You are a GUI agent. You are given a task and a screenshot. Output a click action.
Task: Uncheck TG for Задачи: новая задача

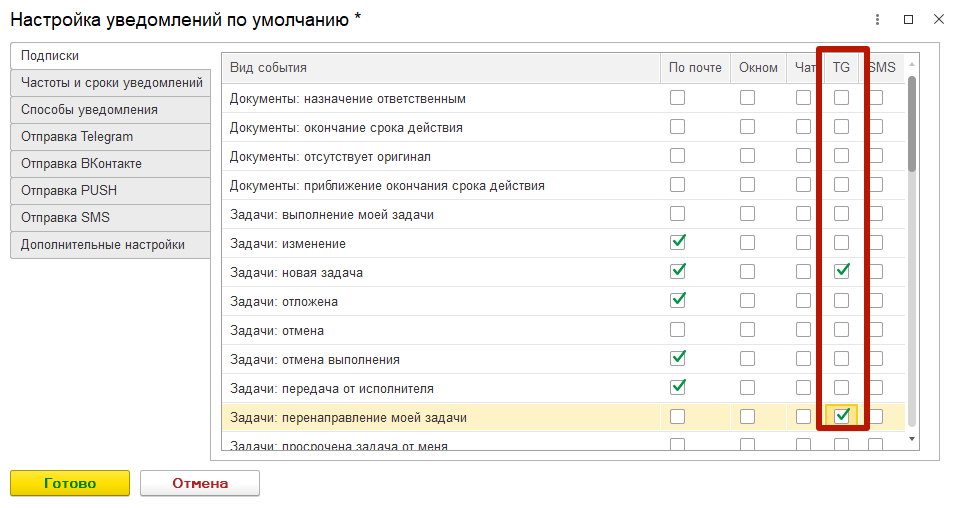click(x=842, y=271)
